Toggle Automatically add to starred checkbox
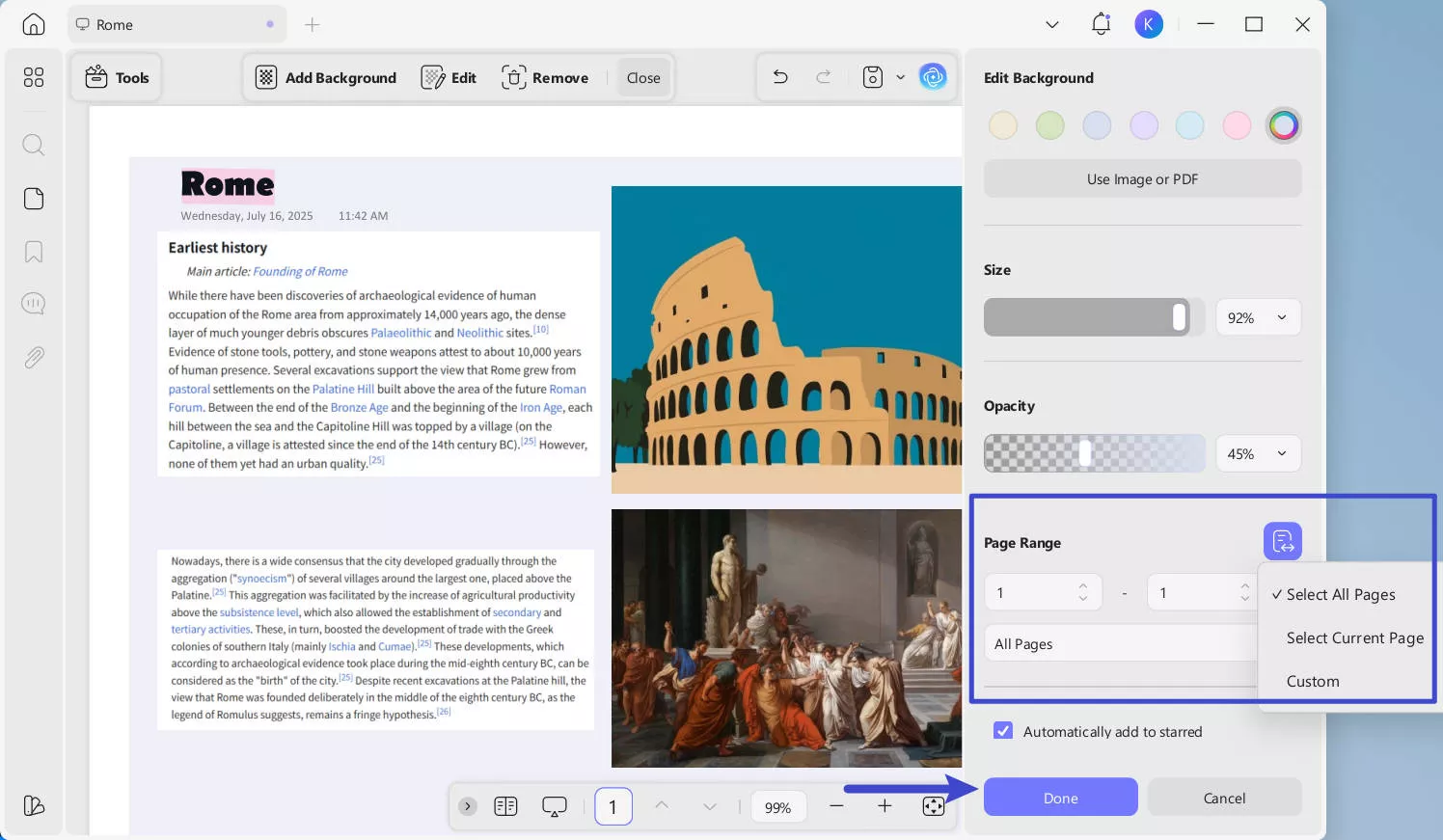This screenshot has height=840, width=1443. point(1003,731)
